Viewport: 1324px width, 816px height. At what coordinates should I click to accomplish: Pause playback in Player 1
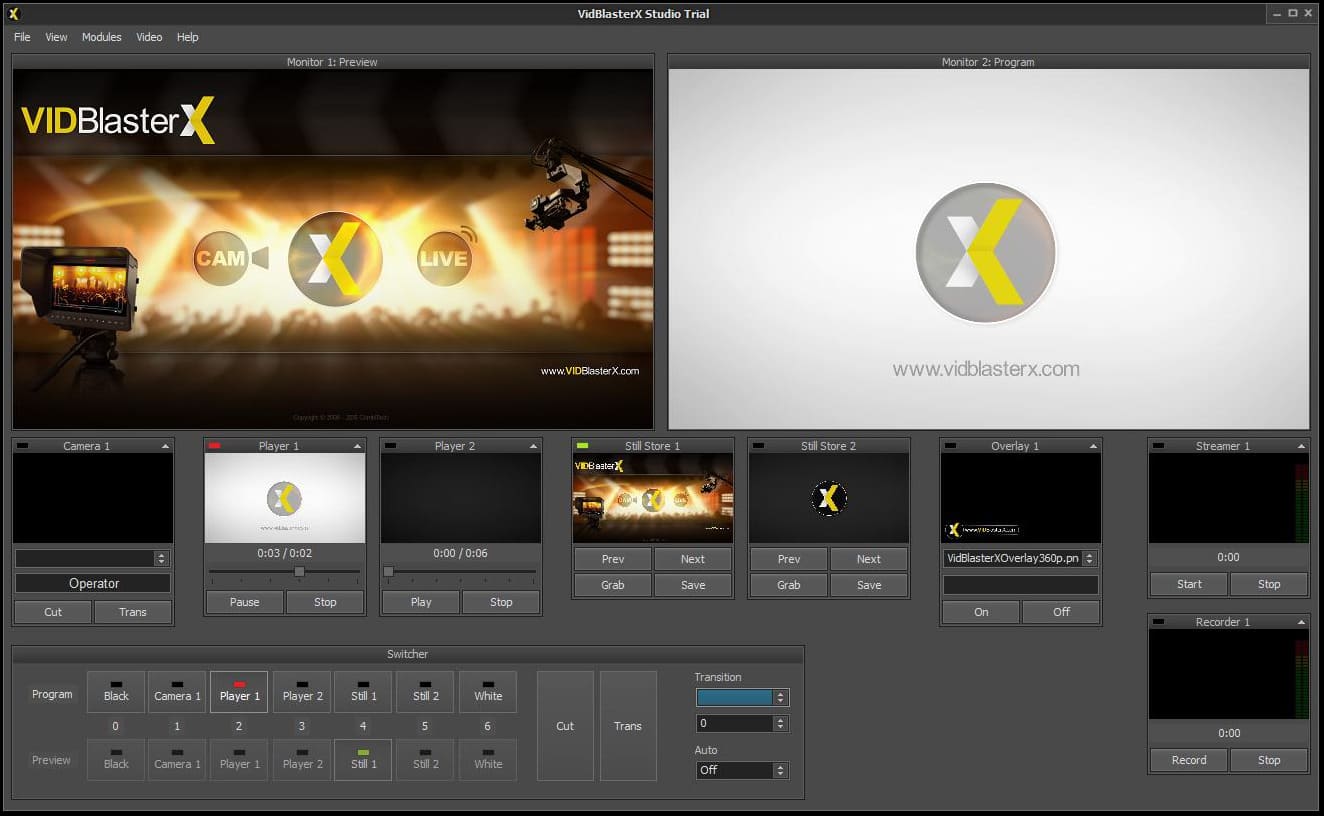click(243, 602)
